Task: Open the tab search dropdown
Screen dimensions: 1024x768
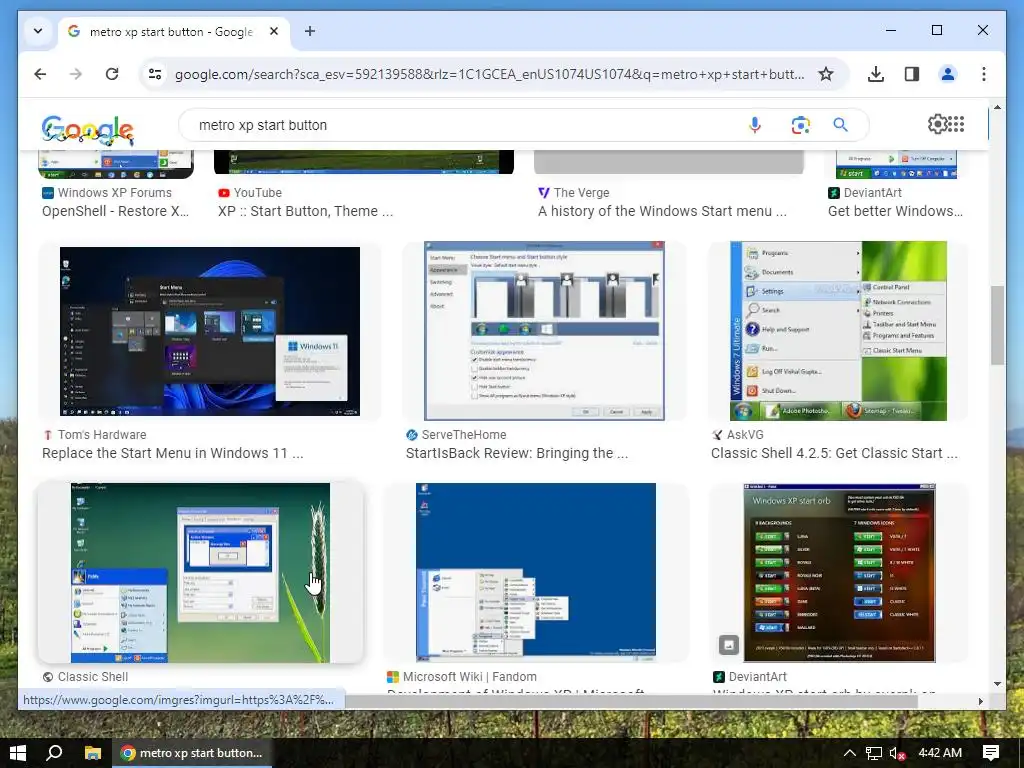Action: coord(38,31)
